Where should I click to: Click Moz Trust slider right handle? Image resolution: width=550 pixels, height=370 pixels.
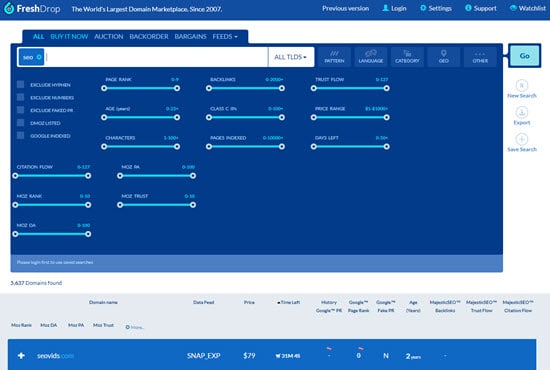pyautogui.click(x=193, y=205)
